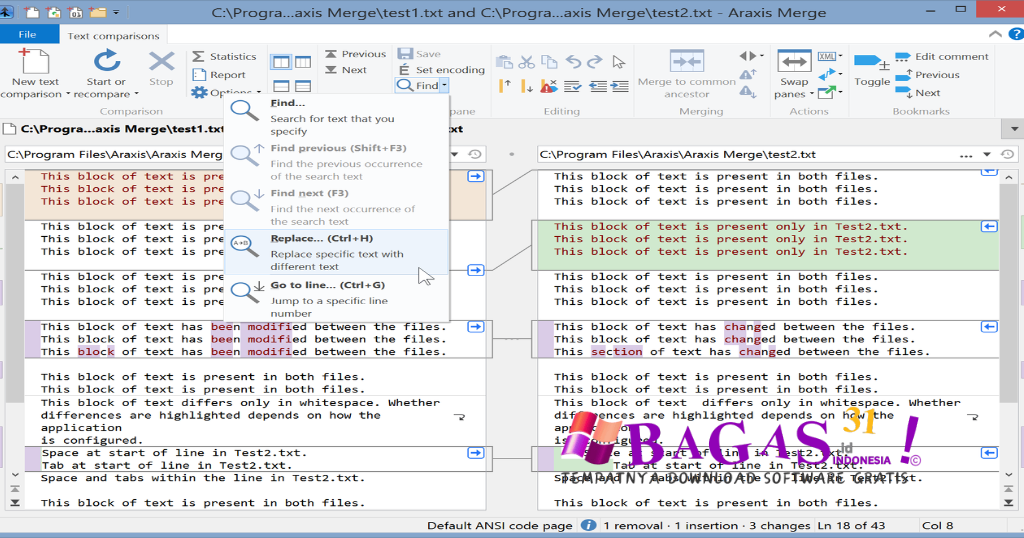
Task: Click Start or recompare refresh icon
Action: point(106,61)
